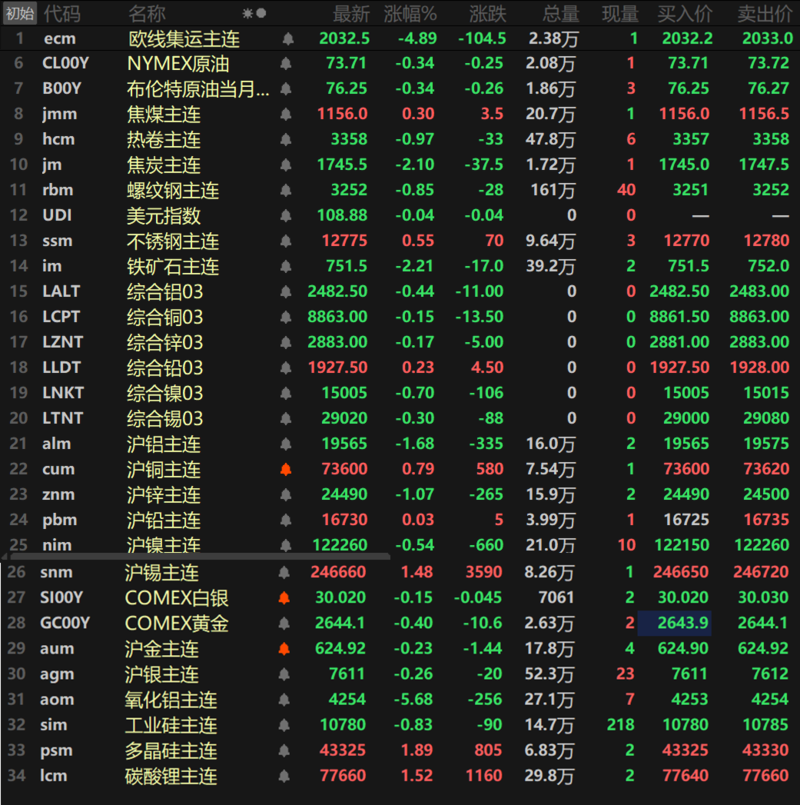Toggle the orange alert bell for 沪金主连
Viewport: 800px width, 805px height.
[x=285, y=649]
